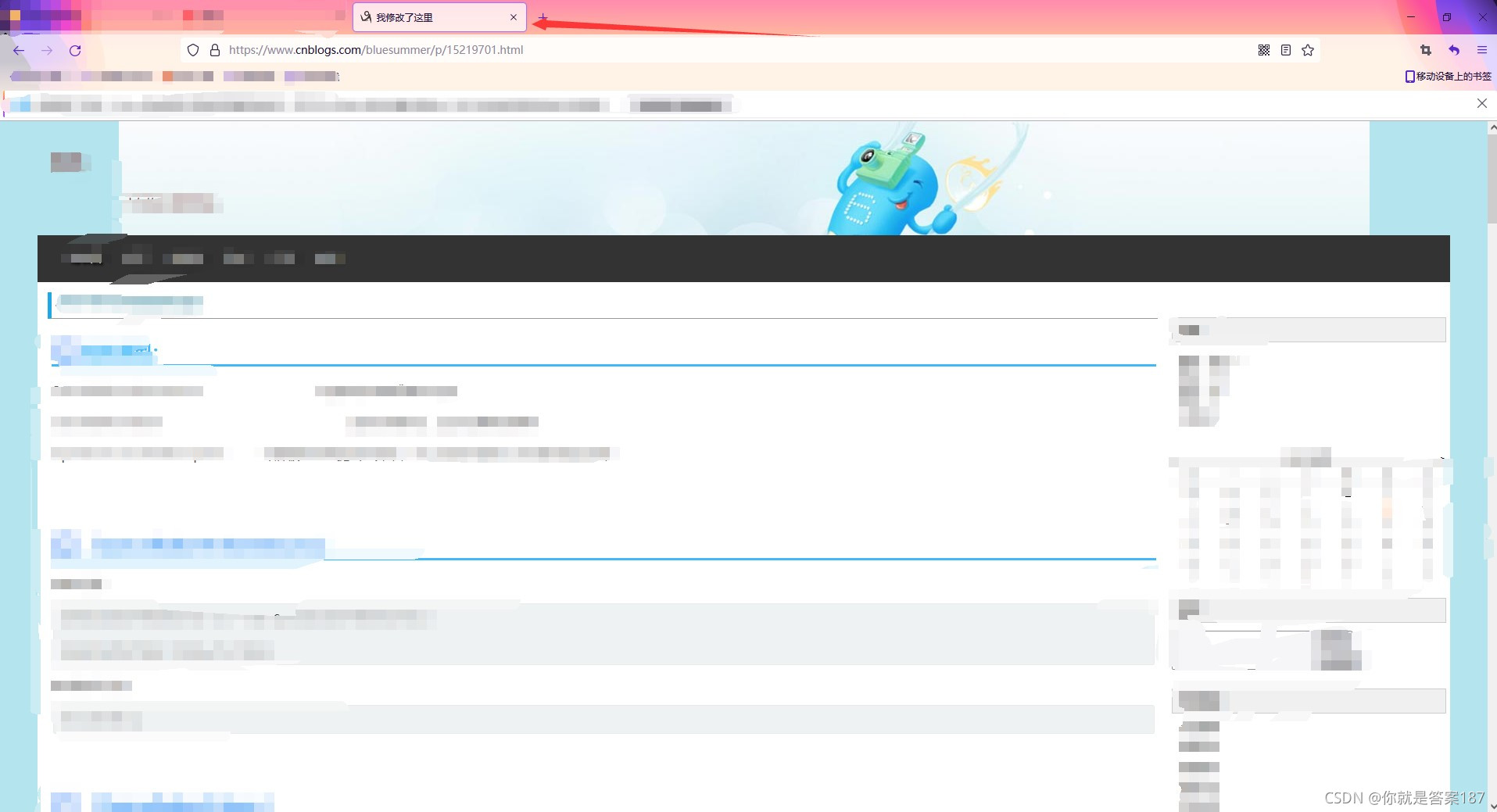Screen dimensions: 1497x812
Task: Open 移动设备上的书签 bookmarks folder
Action: (1449, 77)
